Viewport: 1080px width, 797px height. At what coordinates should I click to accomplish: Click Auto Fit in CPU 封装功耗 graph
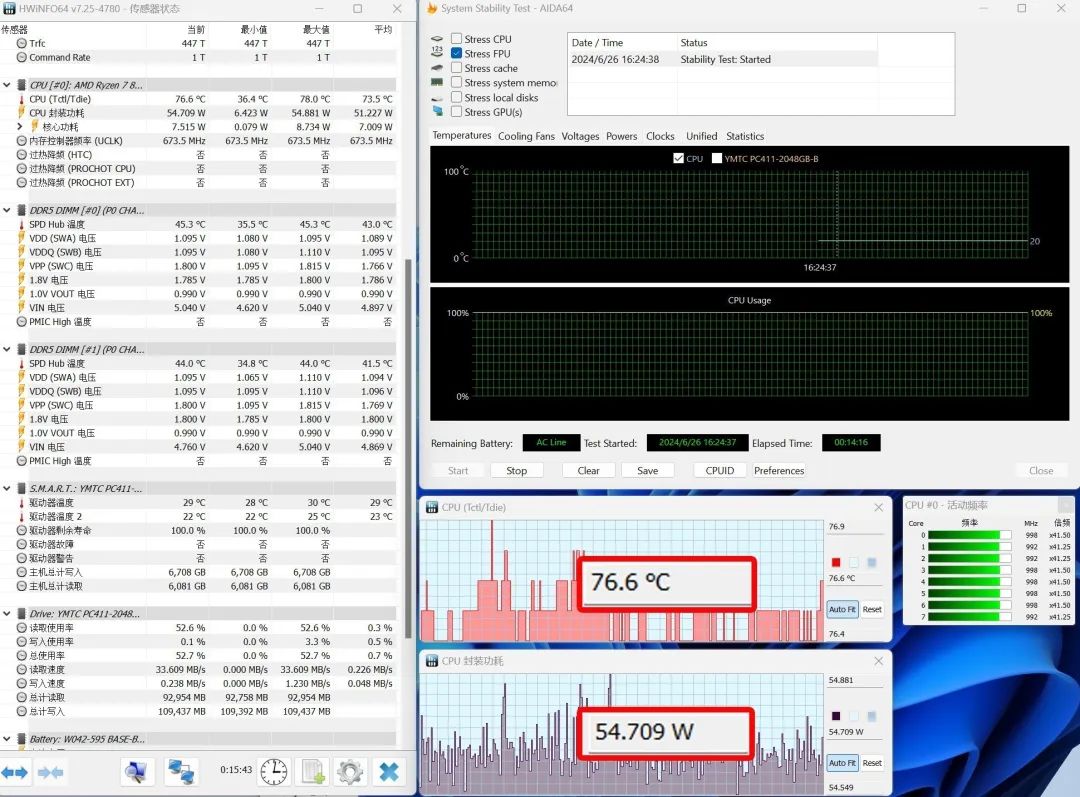tap(842, 763)
